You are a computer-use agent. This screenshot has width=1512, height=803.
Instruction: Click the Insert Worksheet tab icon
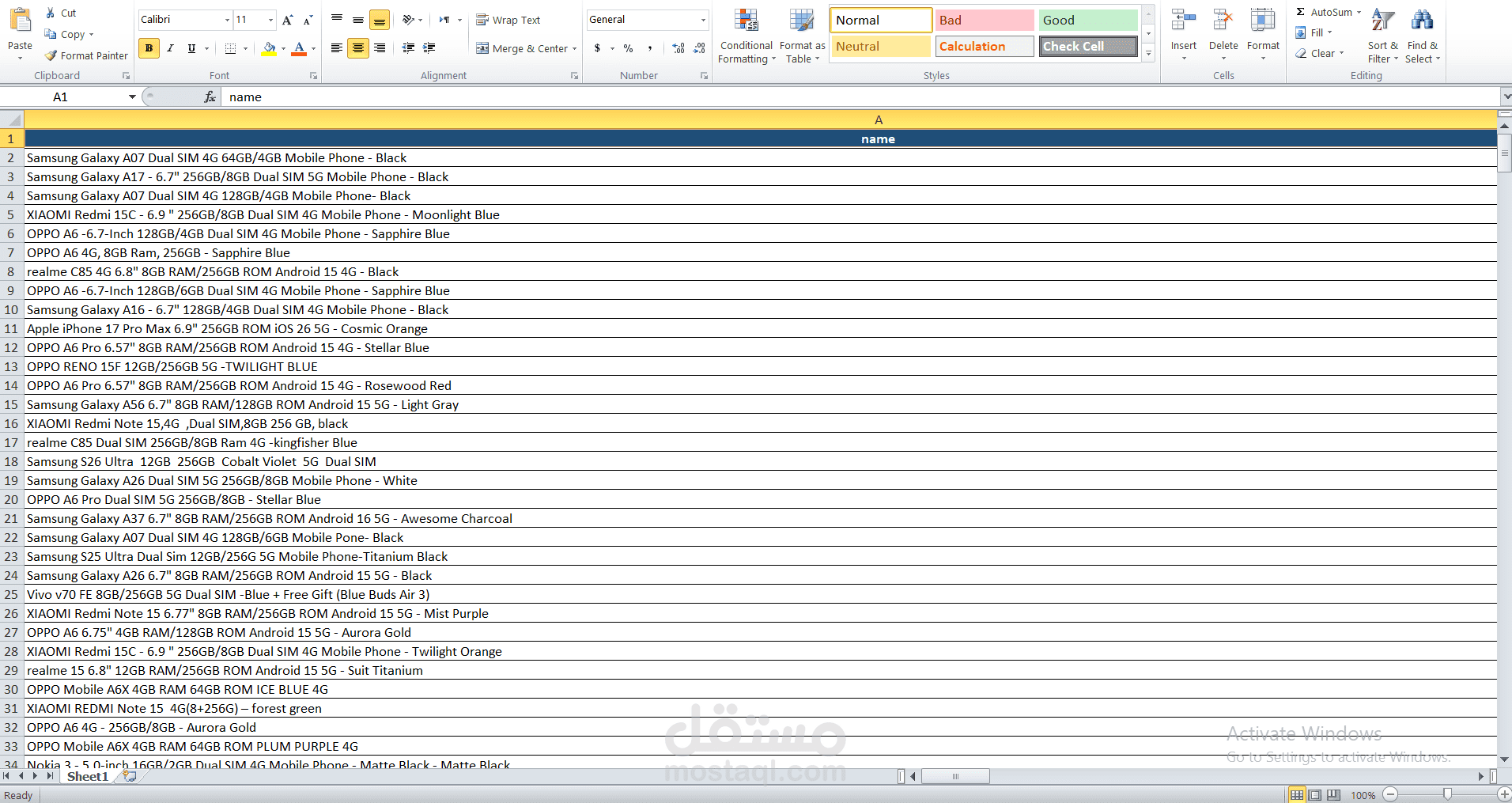tap(130, 776)
